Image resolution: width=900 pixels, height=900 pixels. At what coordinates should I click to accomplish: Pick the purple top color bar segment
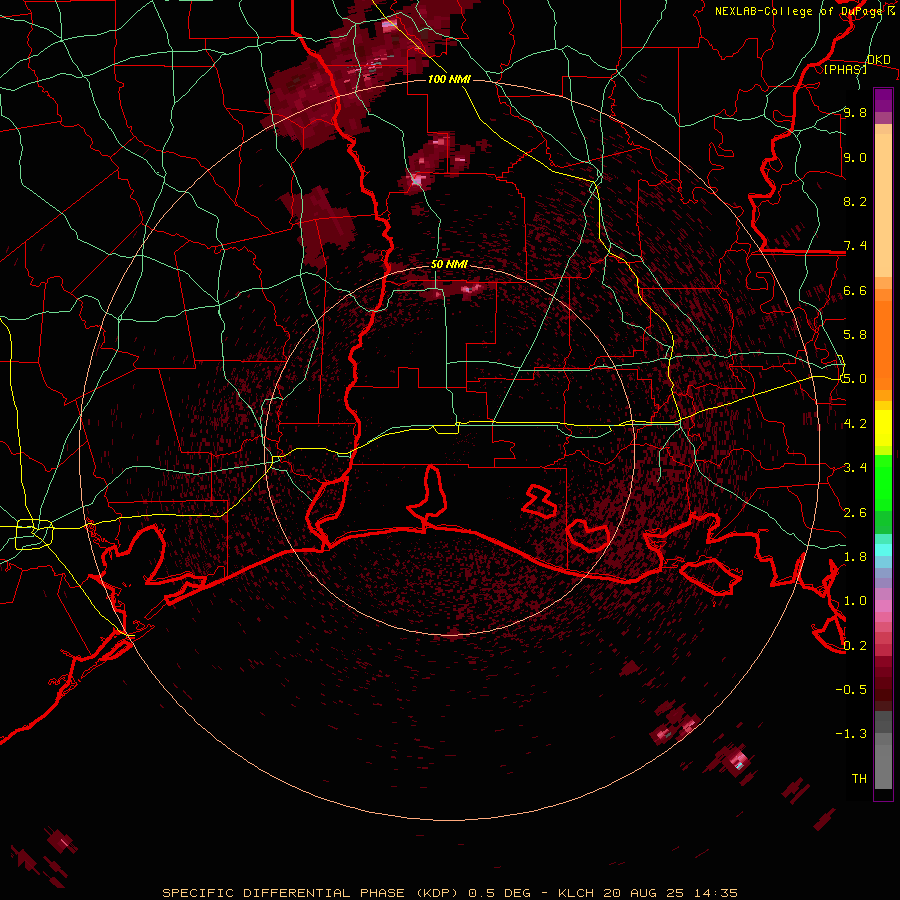pyautogui.click(x=883, y=100)
